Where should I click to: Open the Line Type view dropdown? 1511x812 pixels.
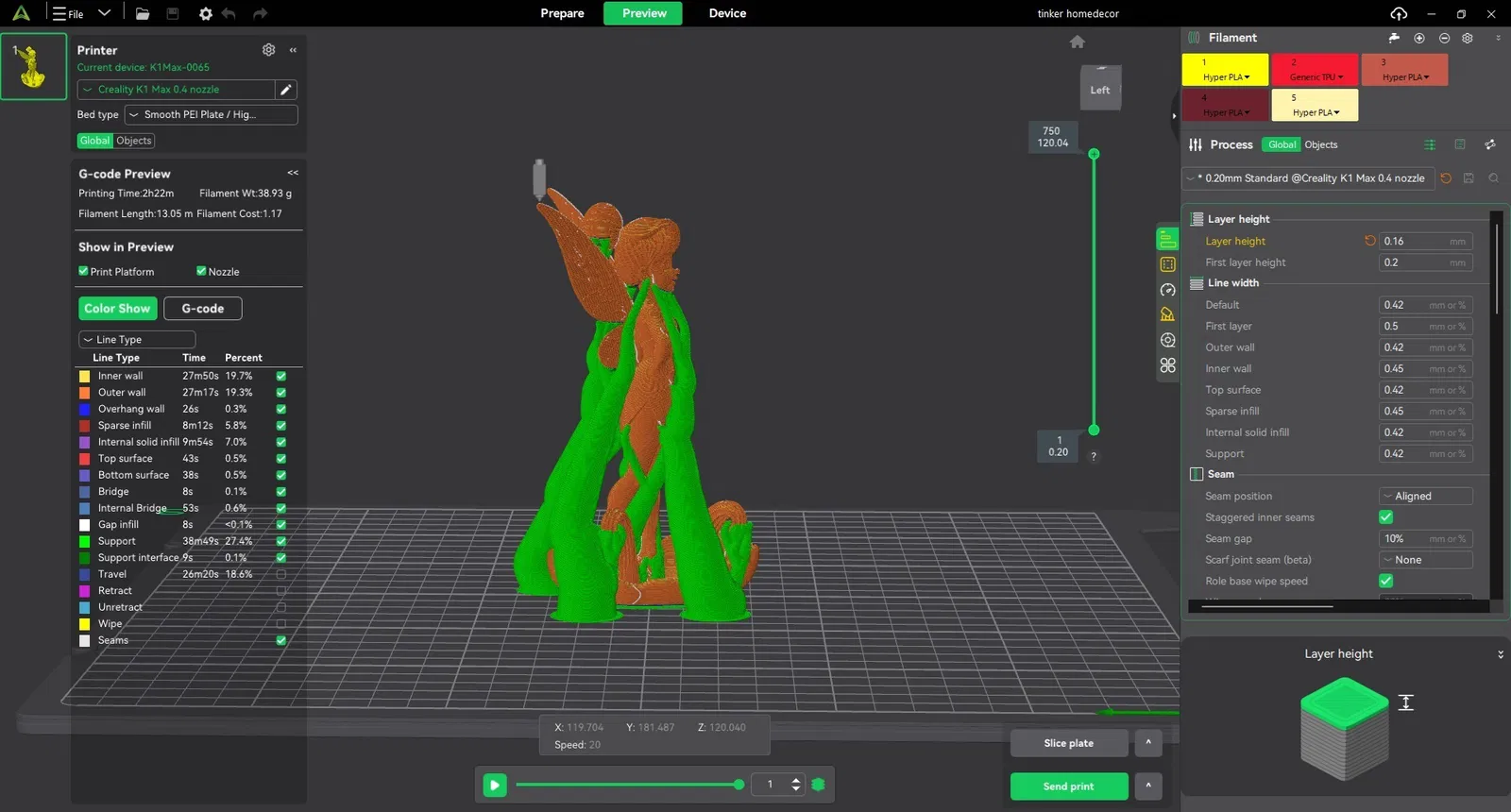click(137, 339)
